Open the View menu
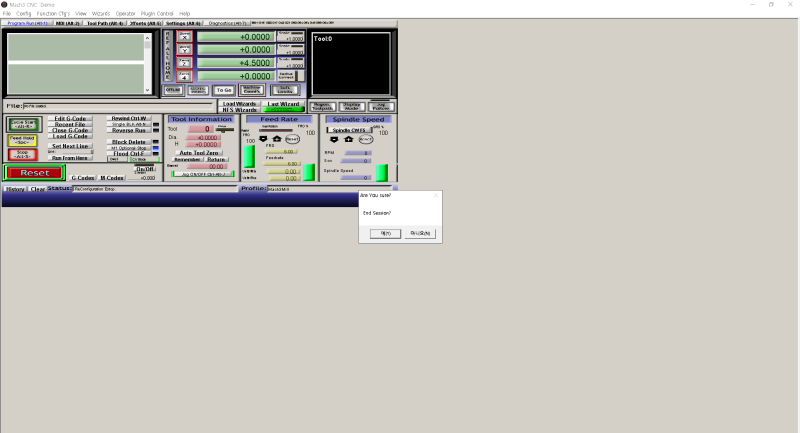The width and height of the screenshot is (800, 433). 81,13
